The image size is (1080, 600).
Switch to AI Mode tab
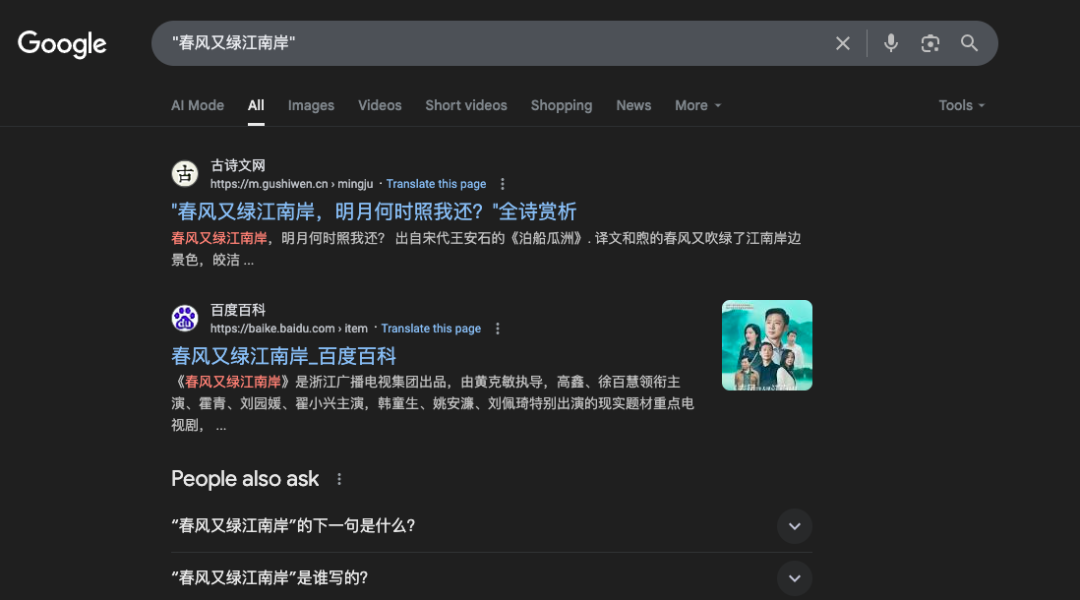click(198, 105)
